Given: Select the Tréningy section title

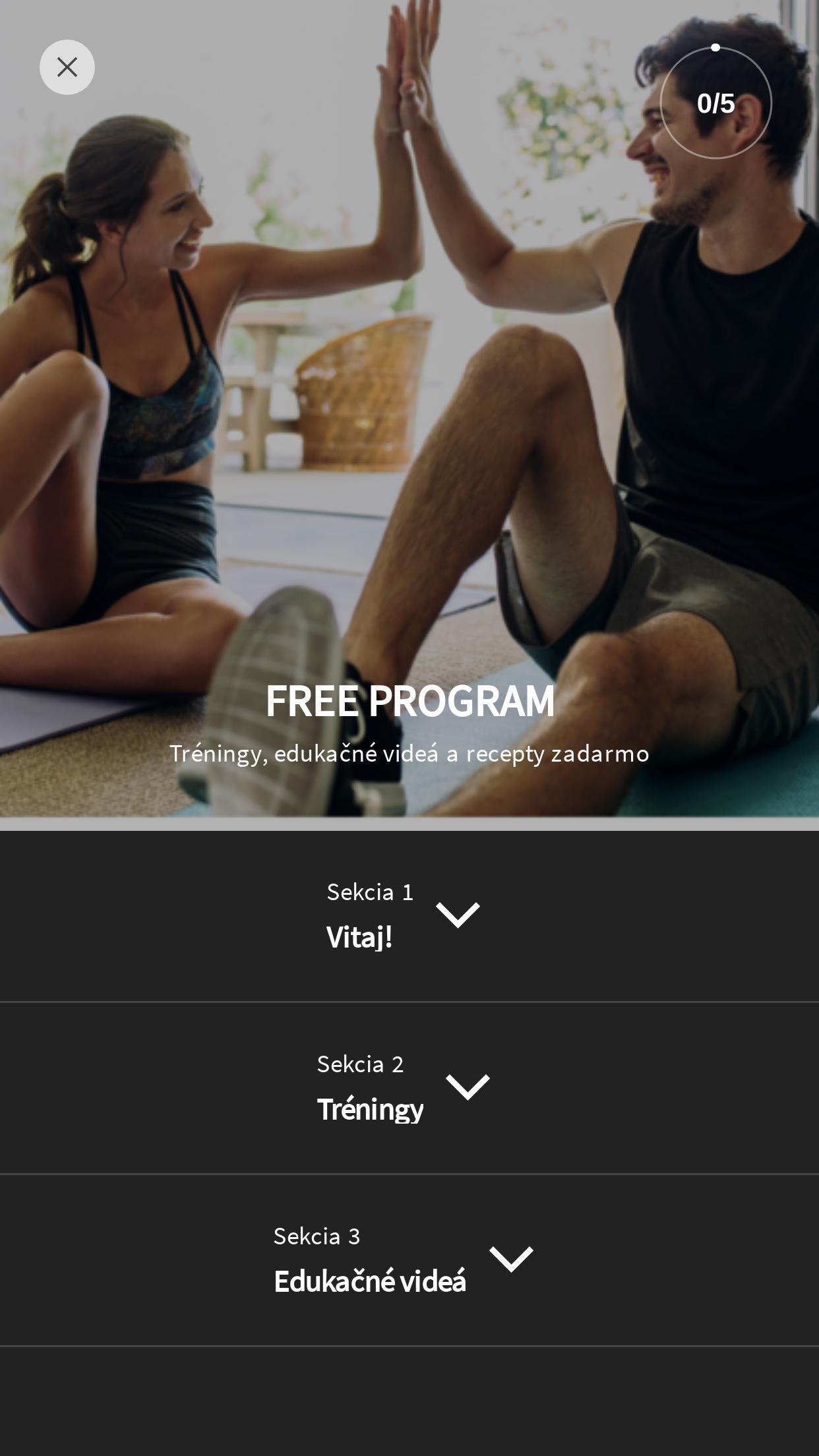Looking at the screenshot, I should point(370,1109).
